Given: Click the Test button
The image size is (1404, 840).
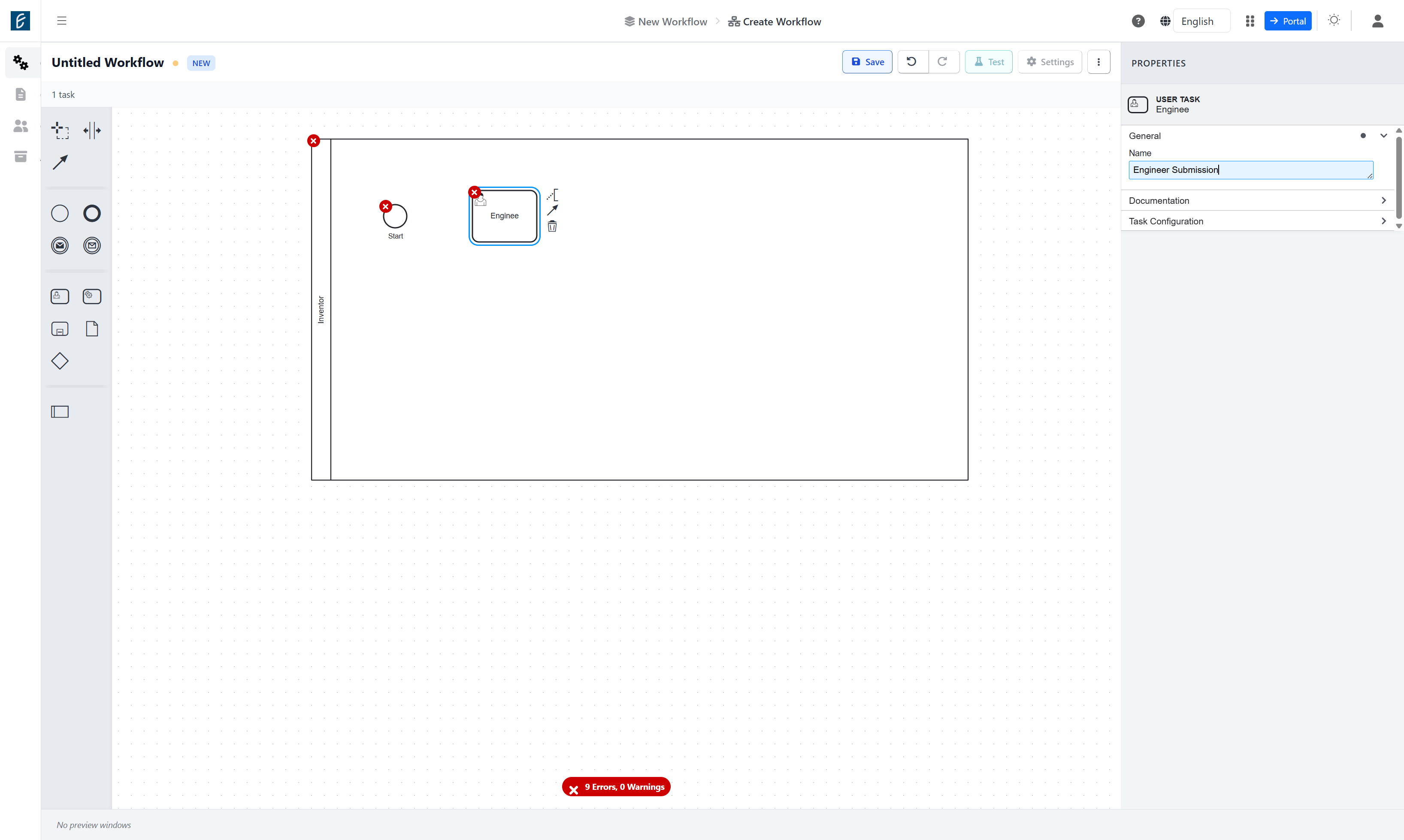Looking at the screenshot, I should (989, 62).
